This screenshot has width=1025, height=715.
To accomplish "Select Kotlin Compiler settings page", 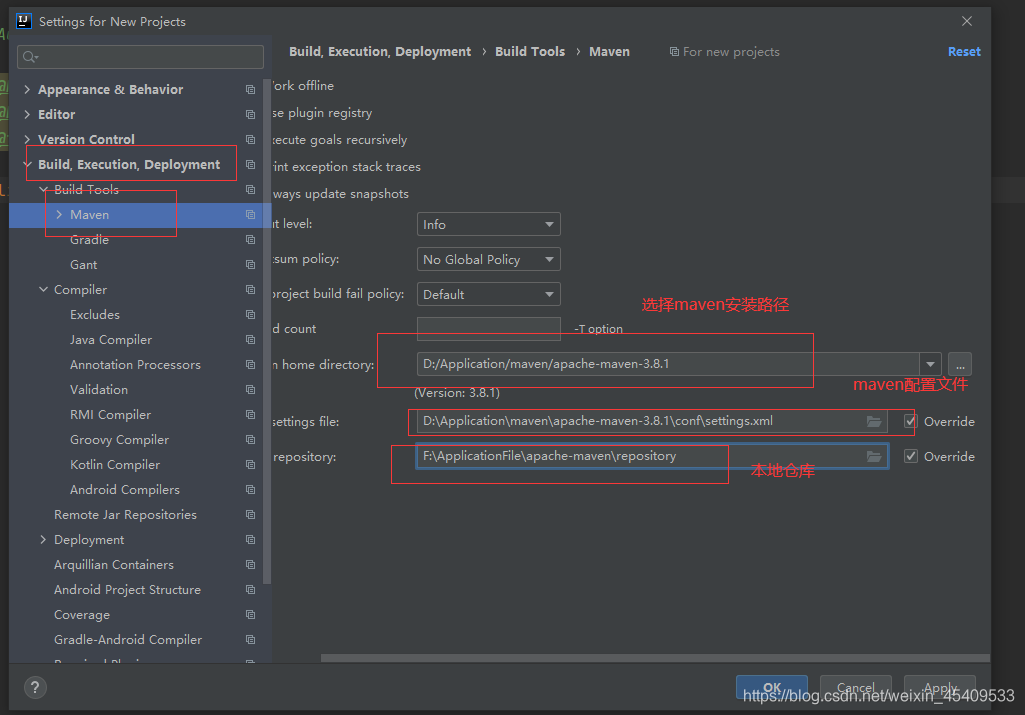I will 115,465.
